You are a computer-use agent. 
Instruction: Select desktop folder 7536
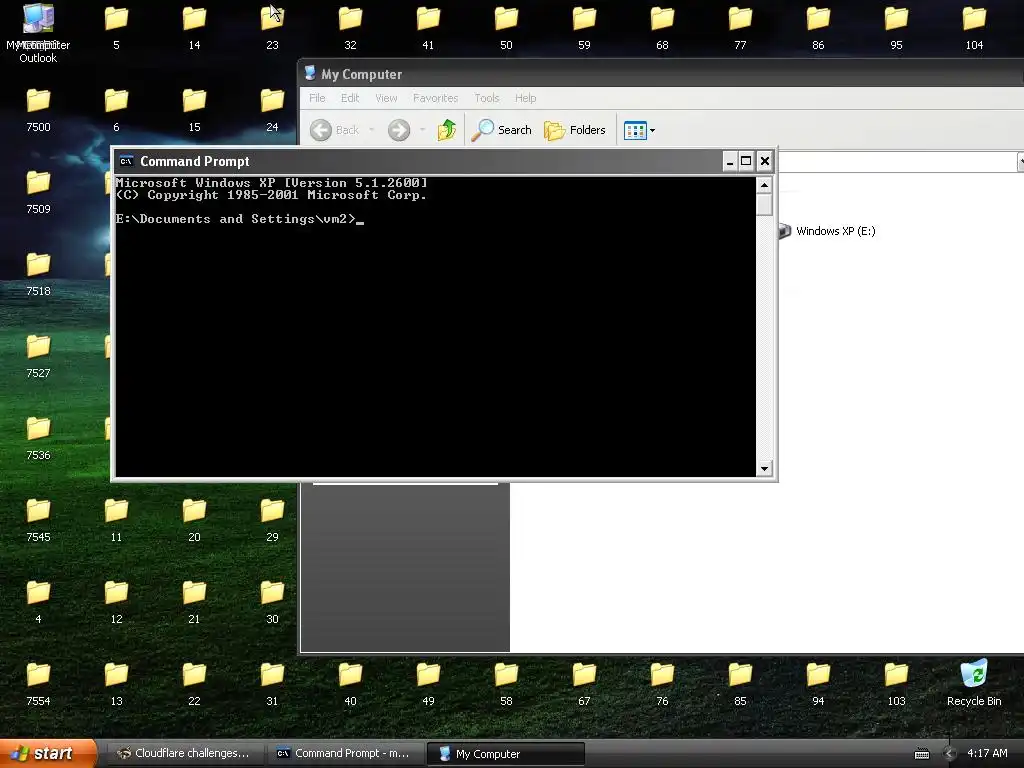[38, 439]
